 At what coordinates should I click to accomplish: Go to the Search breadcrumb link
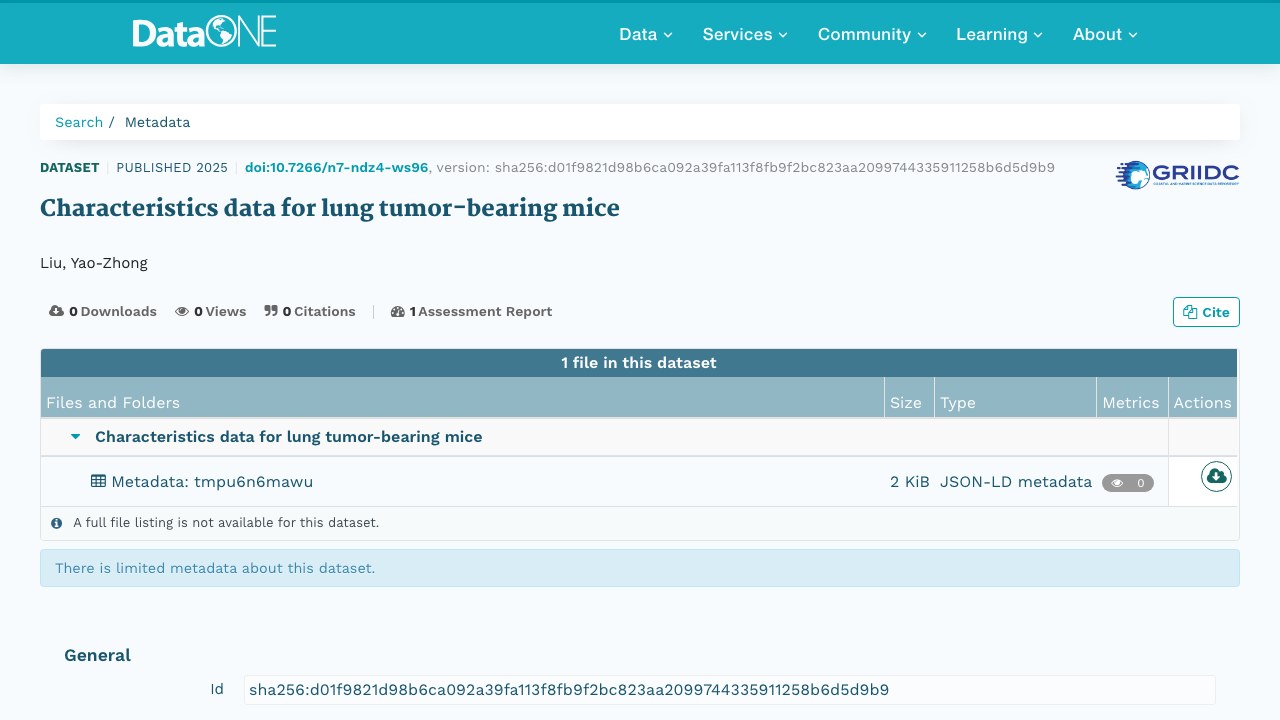coord(79,122)
